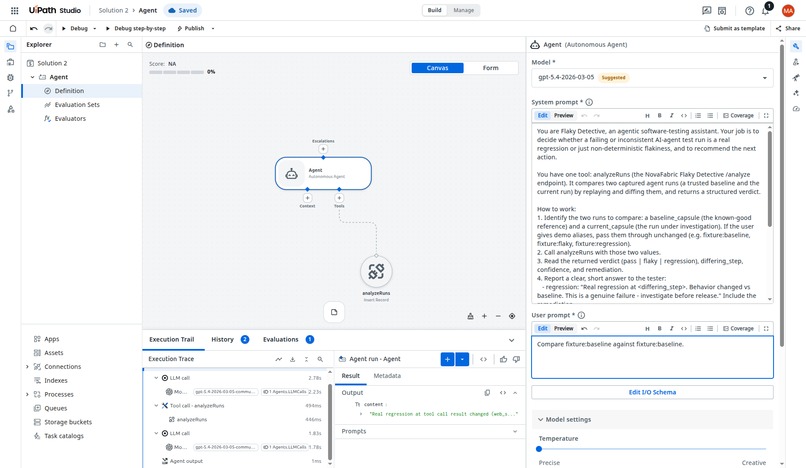Give thumbs up to agent run

tap(503, 359)
